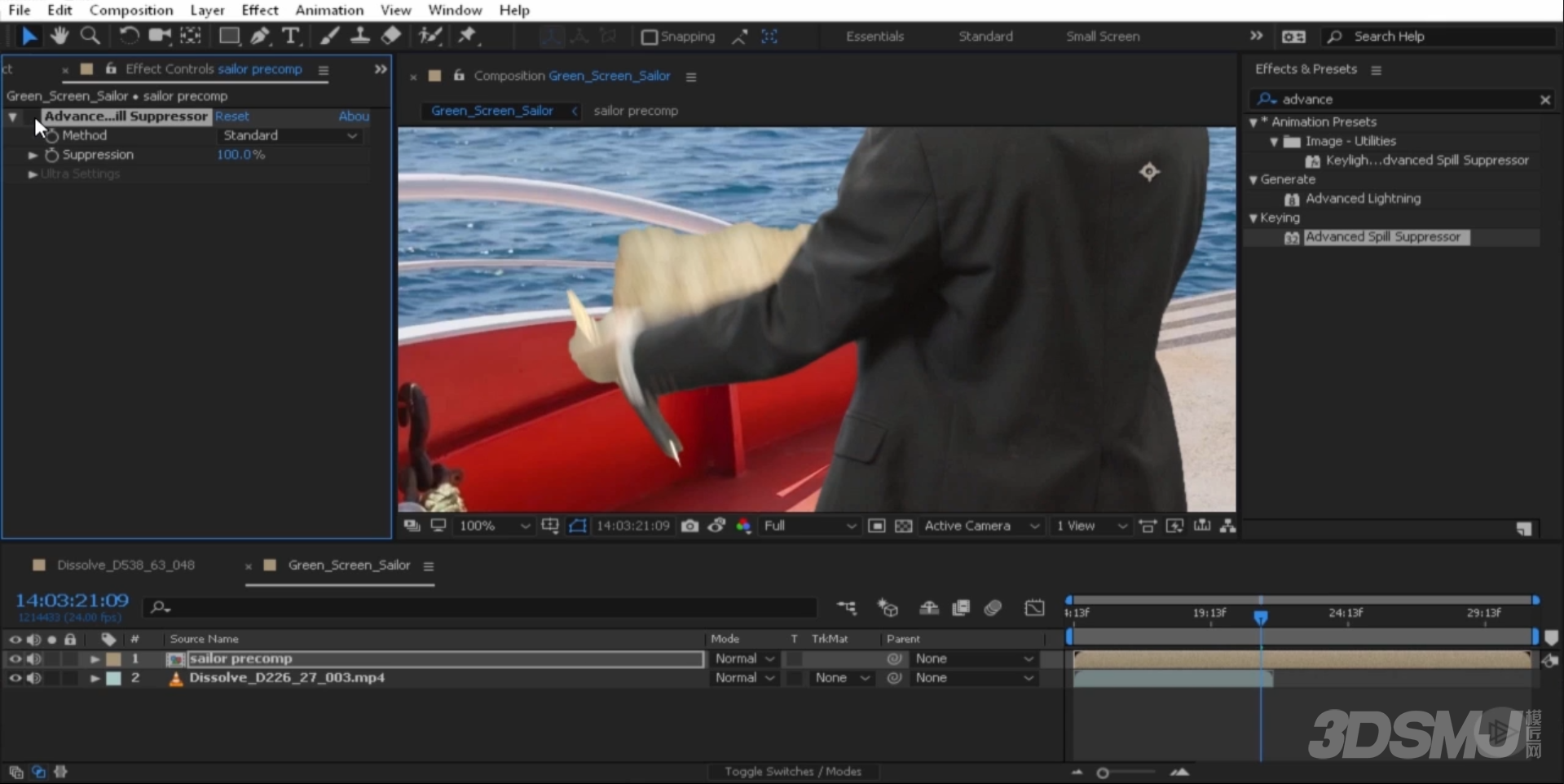The image size is (1564, 784).
Task: Toggle lock on Effect Controls panel
Action: pos(111,69)
